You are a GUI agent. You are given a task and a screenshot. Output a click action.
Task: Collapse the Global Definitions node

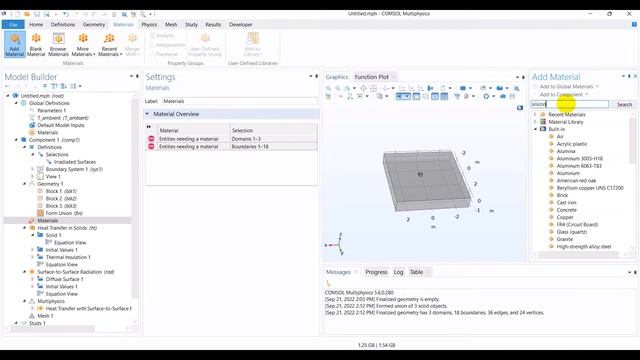pyautogui.click(x=16, y=103)
